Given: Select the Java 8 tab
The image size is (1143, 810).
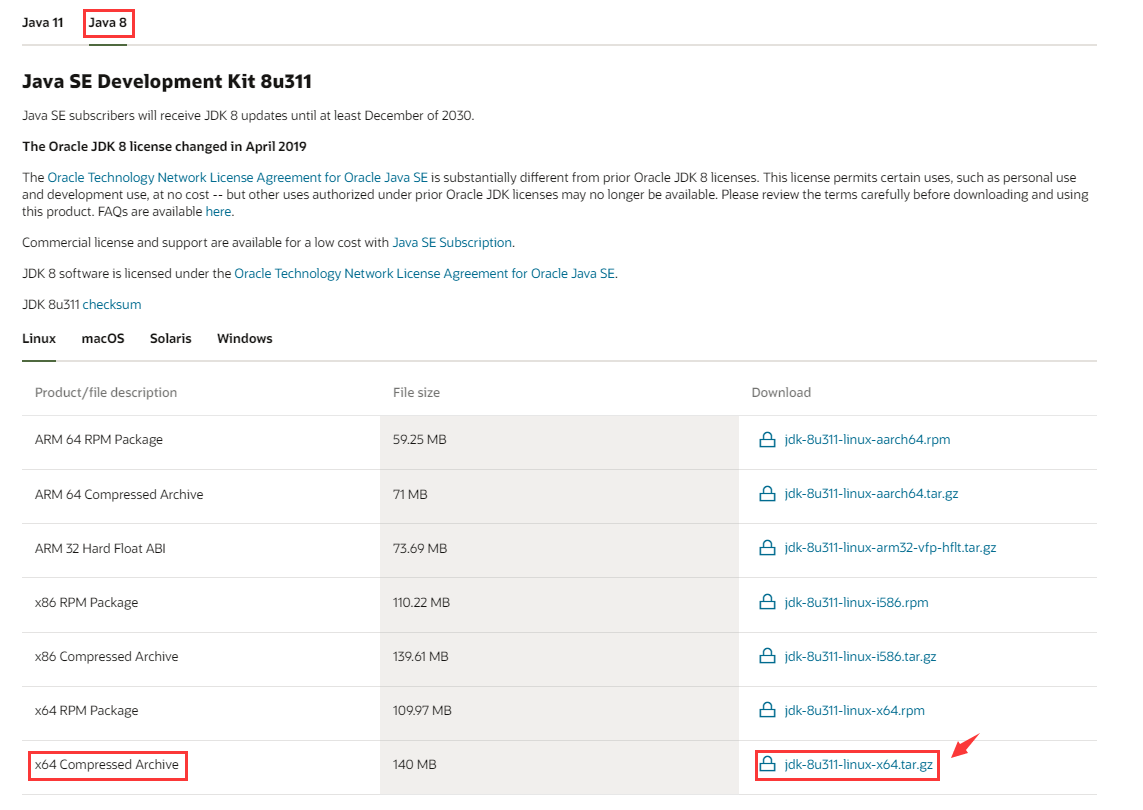Looking at the screenshot, I should pyautogui.click(x=108, y=23).
